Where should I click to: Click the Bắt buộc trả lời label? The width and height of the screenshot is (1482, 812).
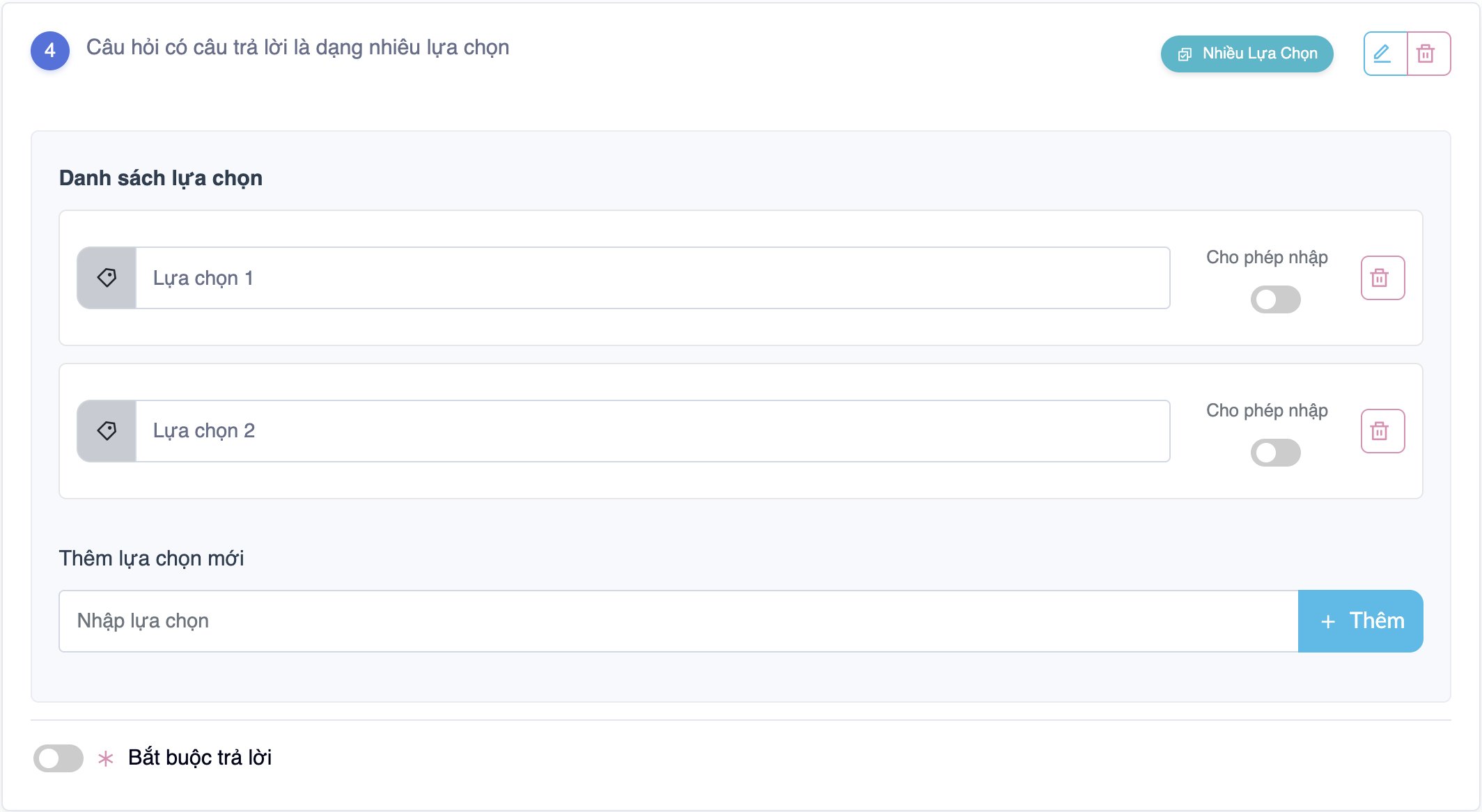tap(200, 758)
